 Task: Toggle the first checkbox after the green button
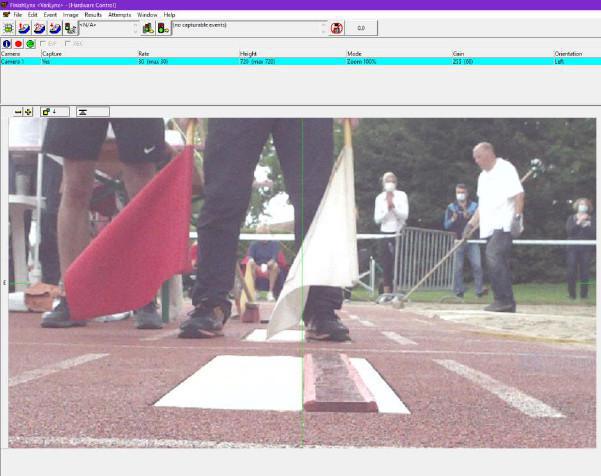click(x=43, y=44)
